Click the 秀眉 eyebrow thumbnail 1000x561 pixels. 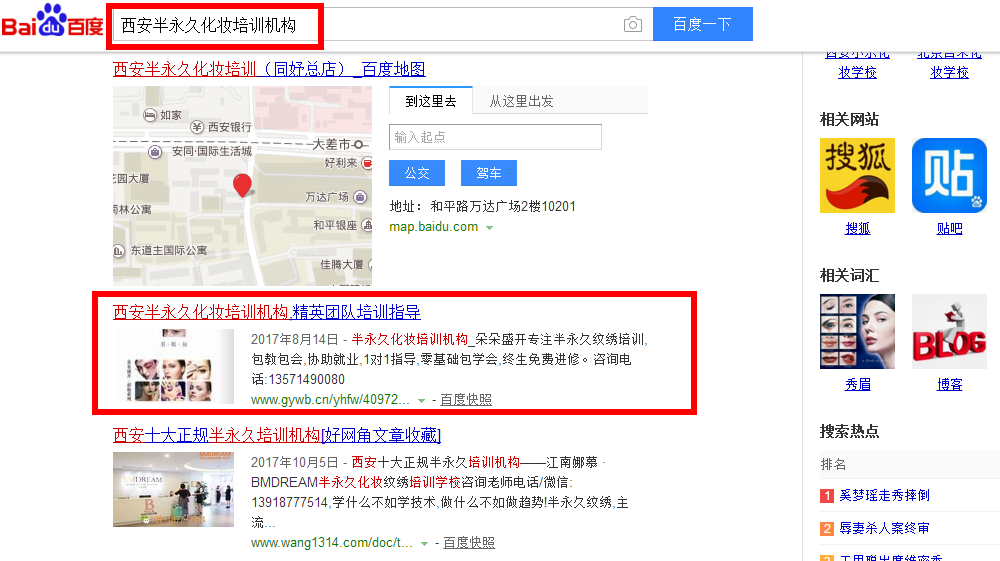(x=857, y=332)
